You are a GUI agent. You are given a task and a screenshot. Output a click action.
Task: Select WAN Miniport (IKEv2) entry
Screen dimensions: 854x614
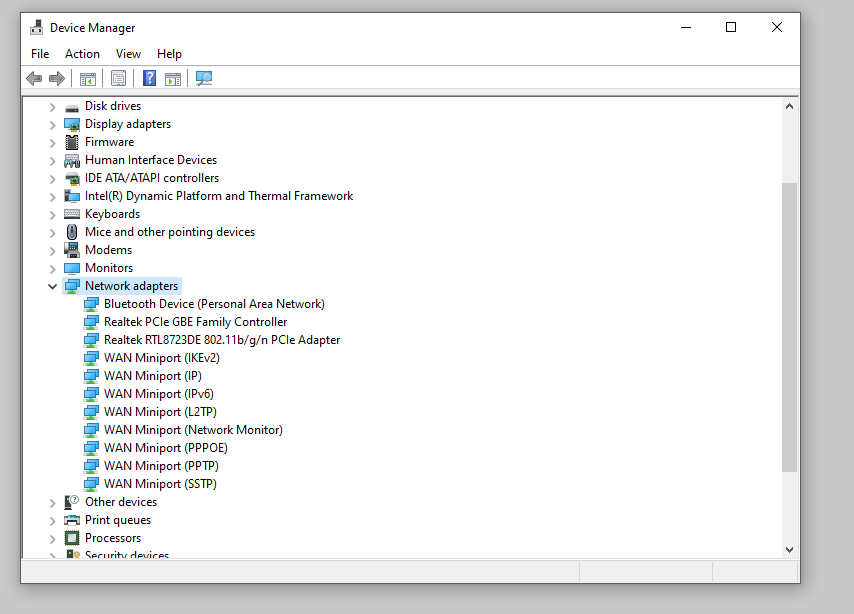coord(162,358)
